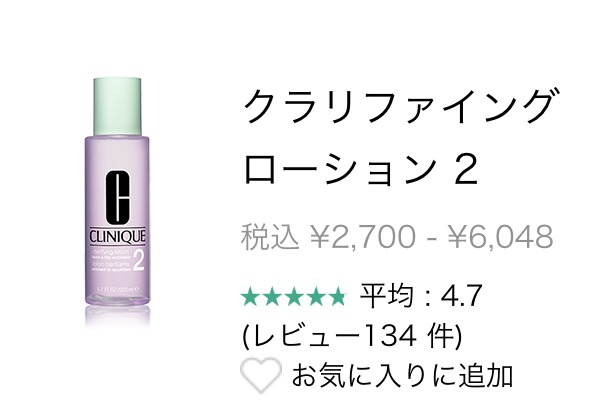Select the third green rating star
614x412 pixels.
294,296
